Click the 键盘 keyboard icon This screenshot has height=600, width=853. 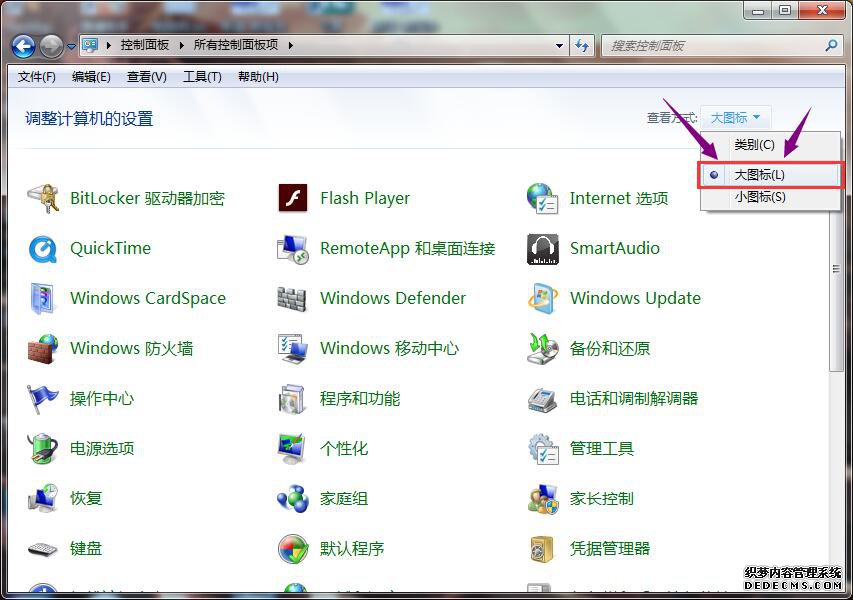43,549
